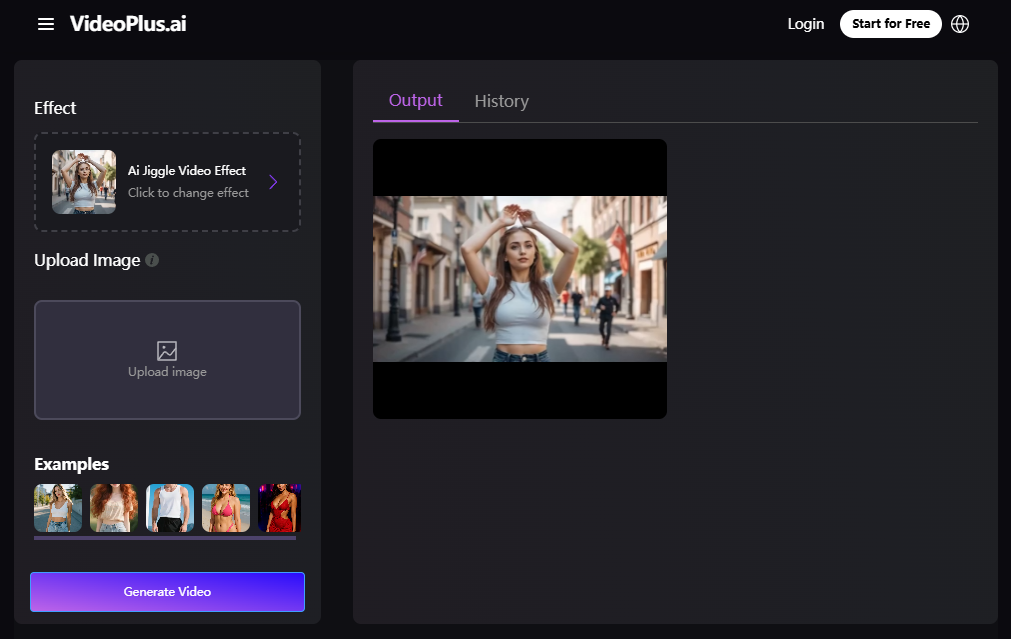
Task: Choose the first example with street background
Action: click(58, 507)
